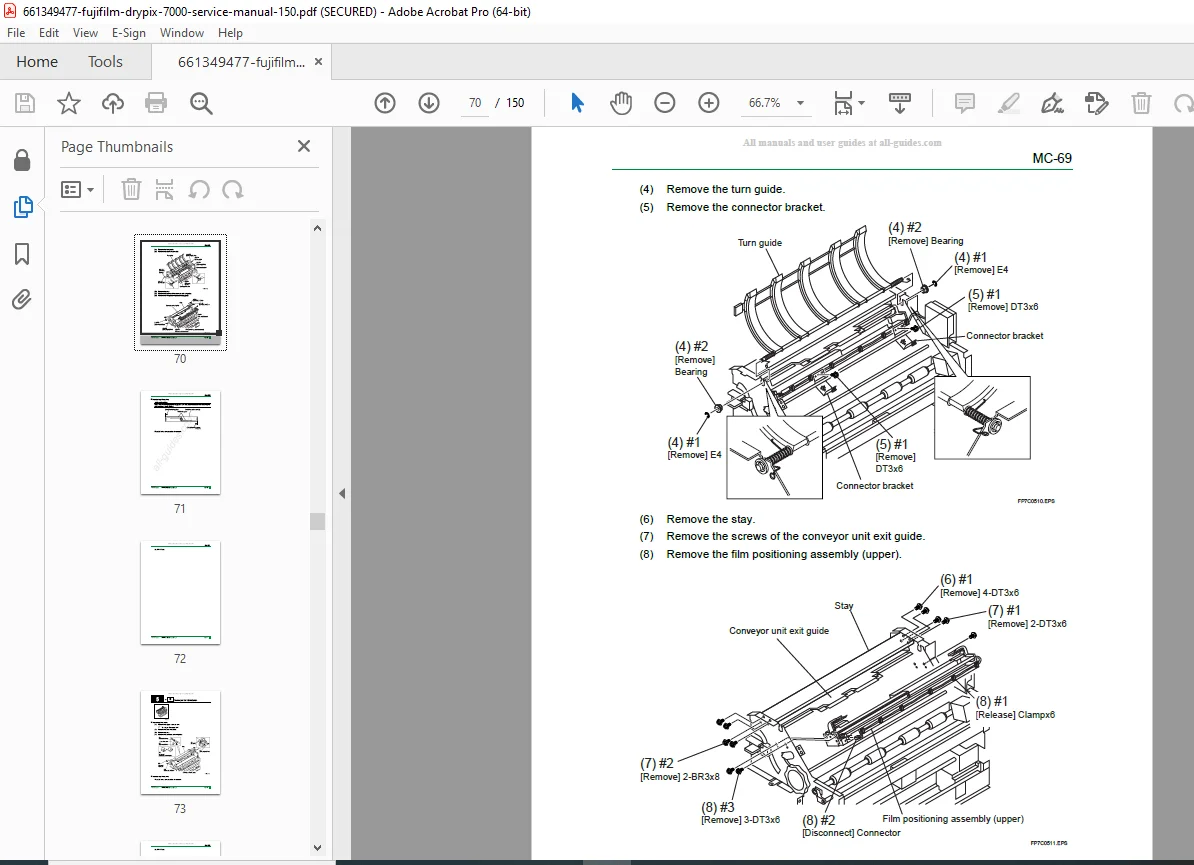The image size is (1194, 865).
Task: Click the thumbnails panel scroll-down arrow
Action: pyautogui.click(x=318, y=847)
